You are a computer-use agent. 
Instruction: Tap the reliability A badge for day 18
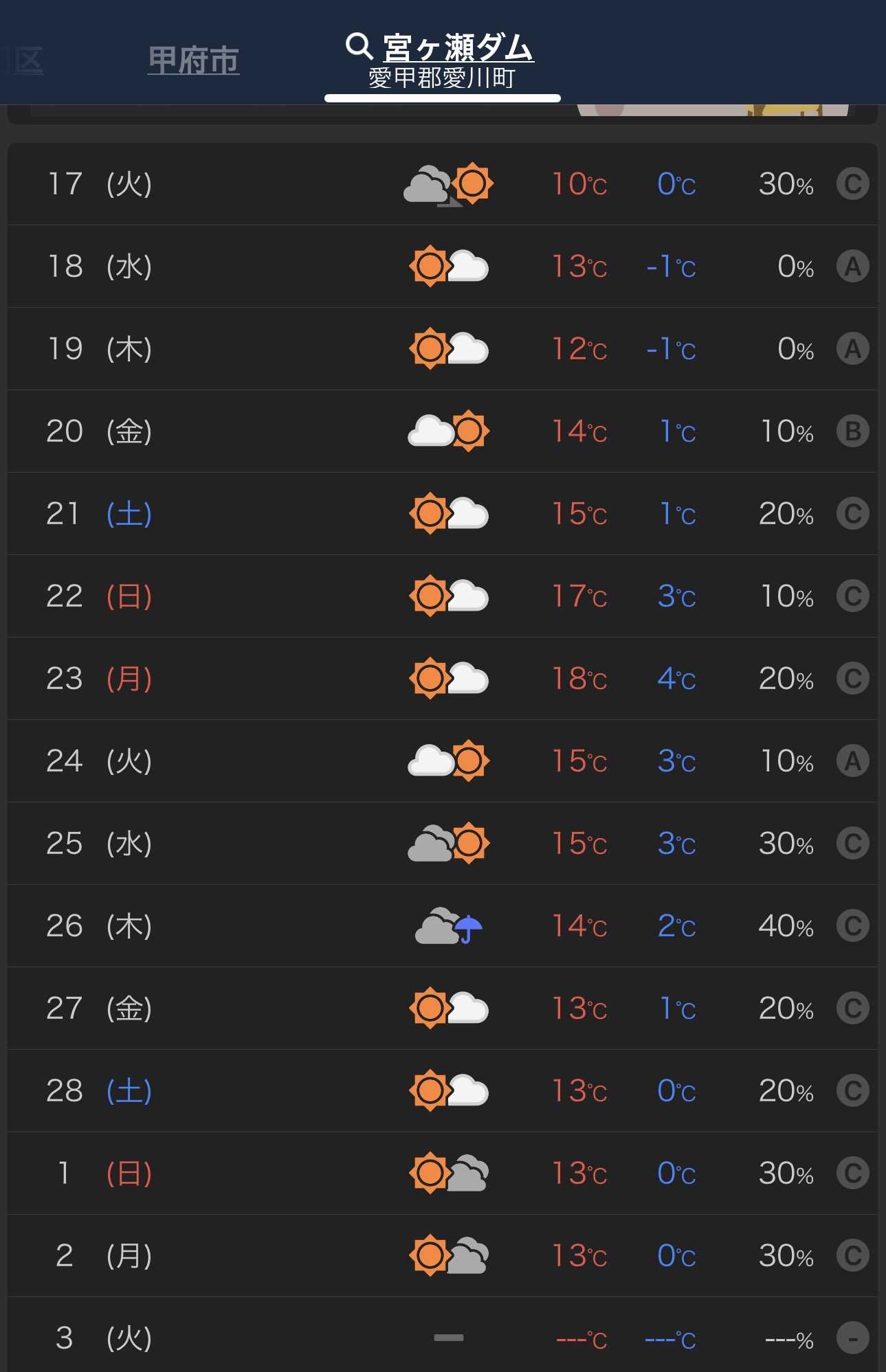click(x=852, y=267)
